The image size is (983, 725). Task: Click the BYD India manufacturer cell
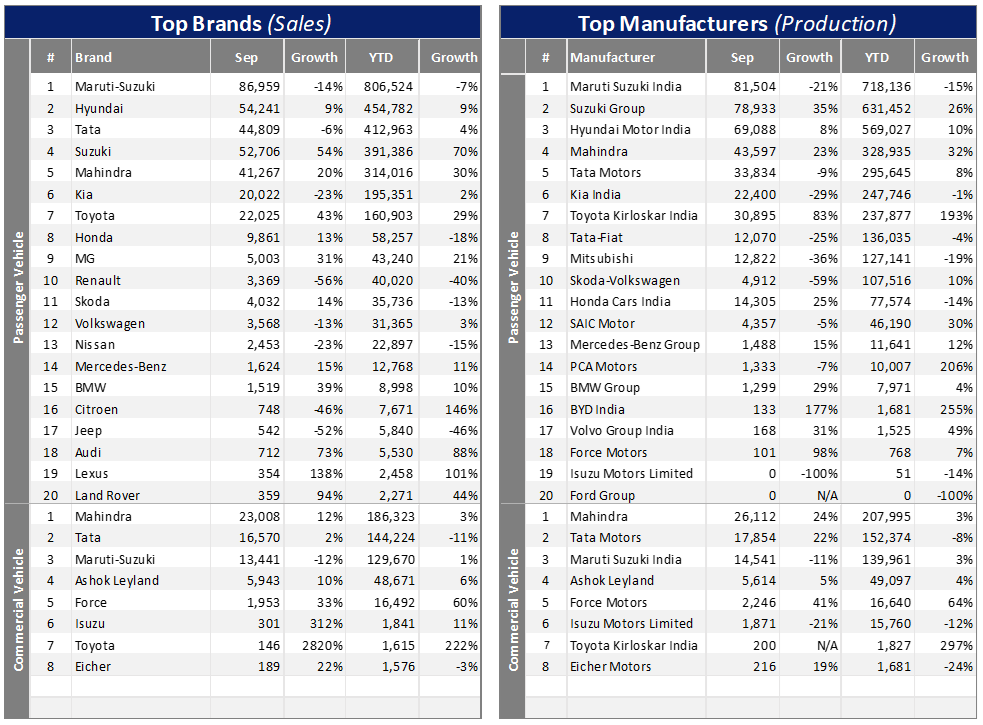click(x=597, y=409)
